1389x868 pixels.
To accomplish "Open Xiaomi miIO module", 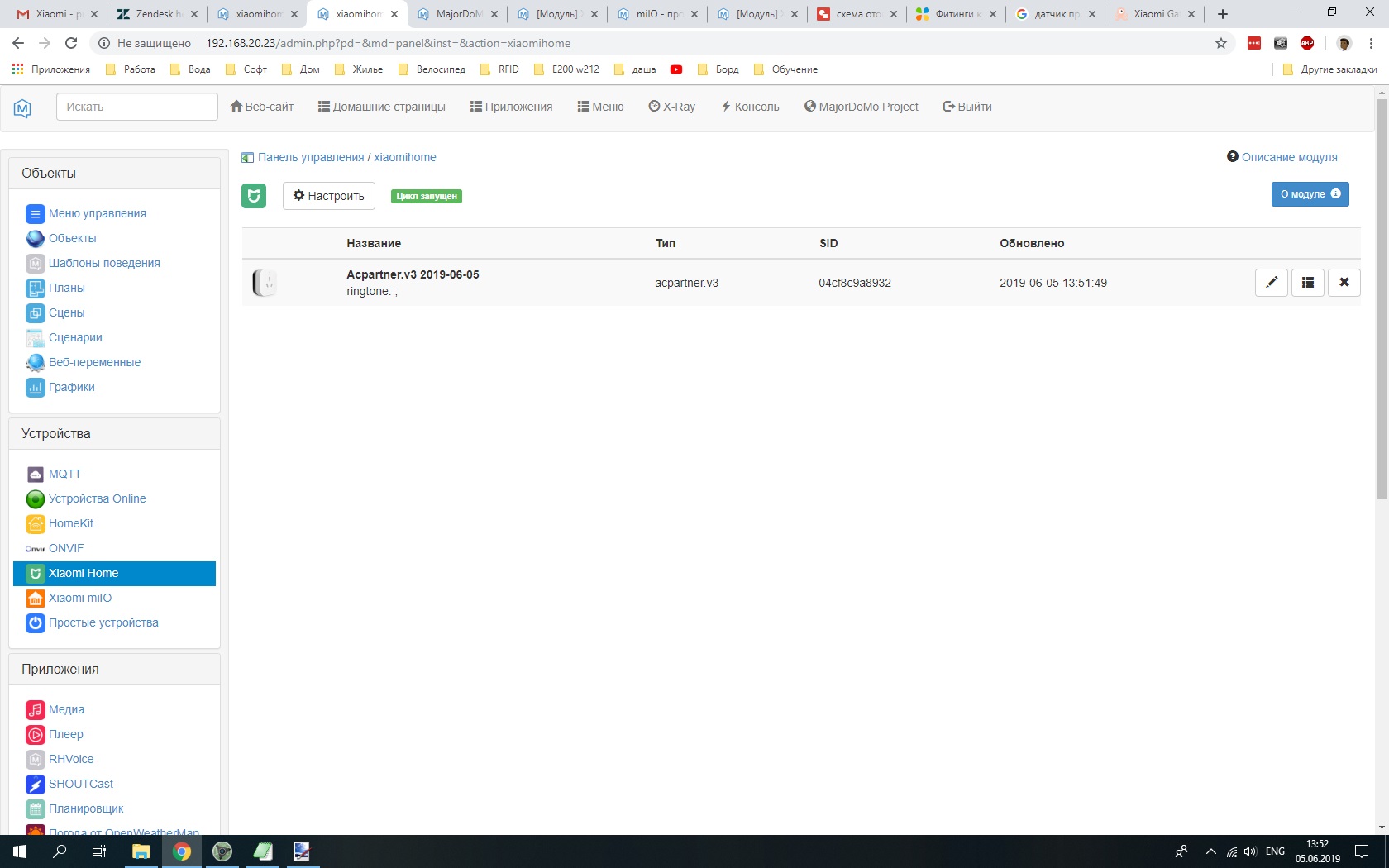I will pyautogui.click(x=79, y=598).
